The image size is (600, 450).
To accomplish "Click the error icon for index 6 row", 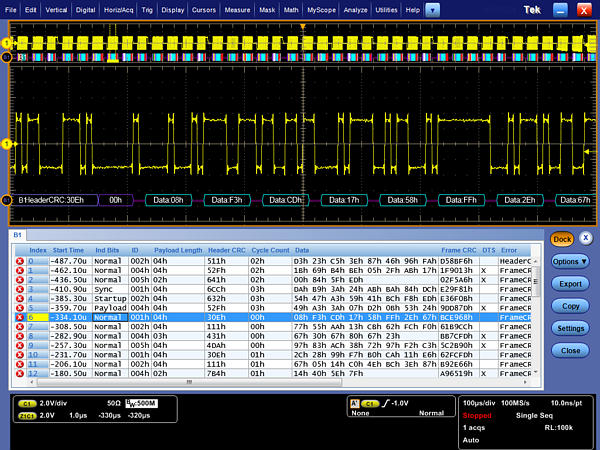I will coord(20,316).
